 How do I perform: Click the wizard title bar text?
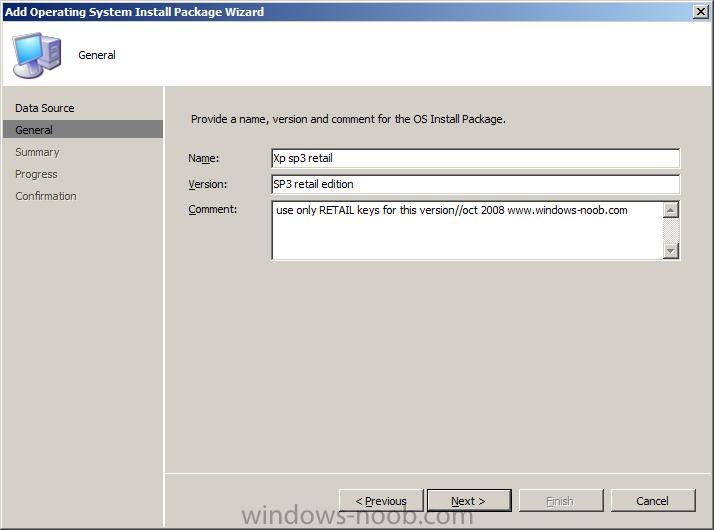coord(134,12)
